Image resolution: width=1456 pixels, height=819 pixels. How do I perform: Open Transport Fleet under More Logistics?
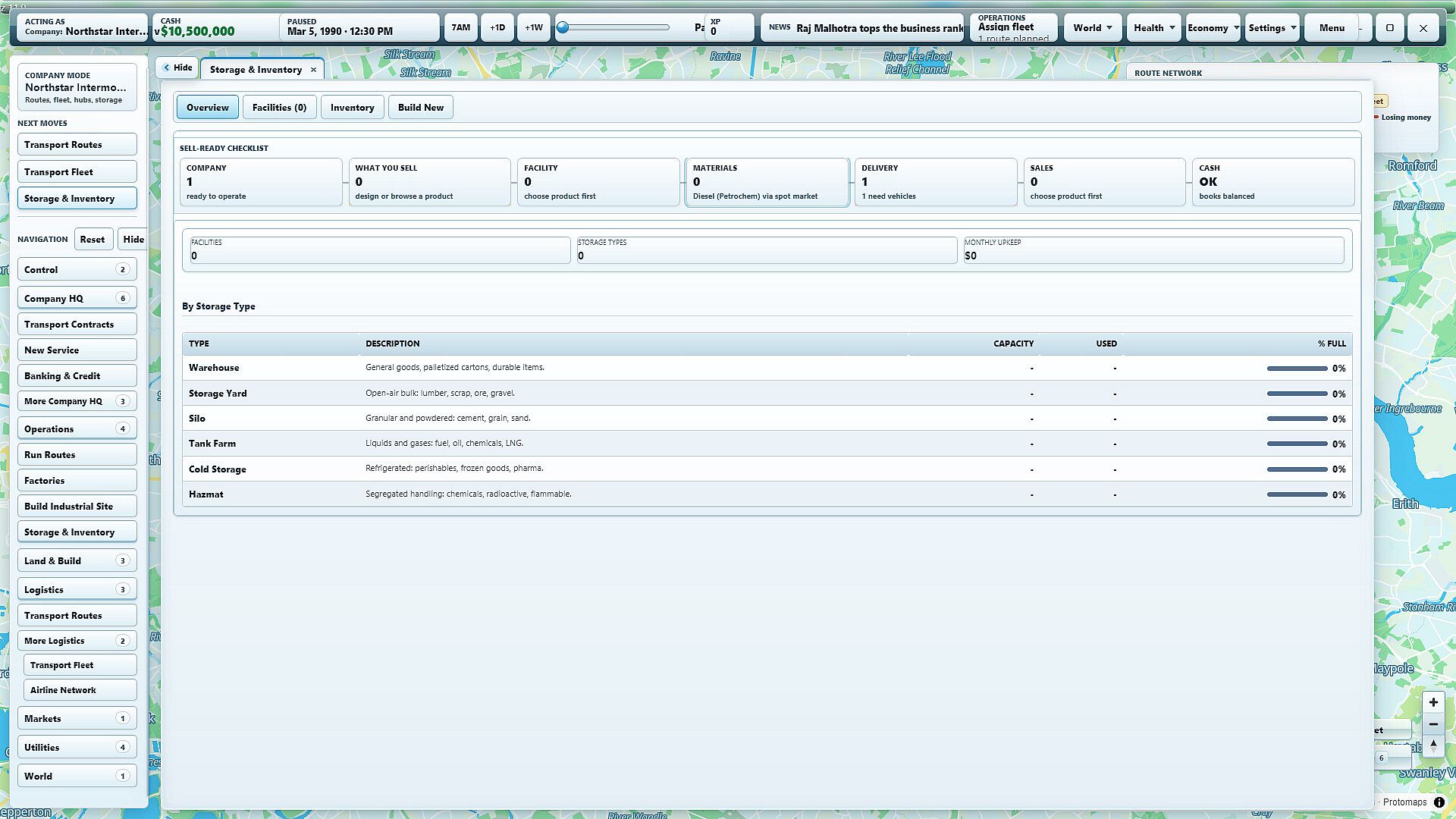(x=80, y=665)
